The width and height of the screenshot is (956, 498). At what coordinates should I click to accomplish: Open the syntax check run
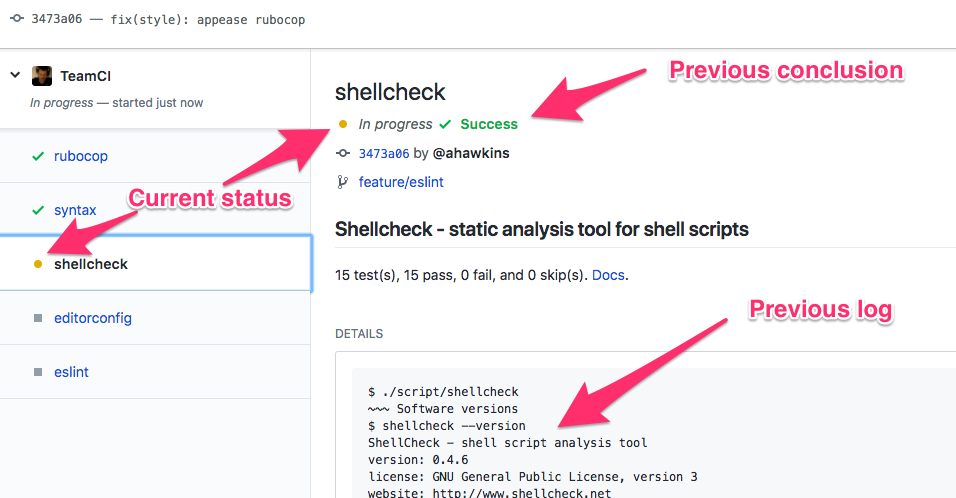(x=75, y=210)
